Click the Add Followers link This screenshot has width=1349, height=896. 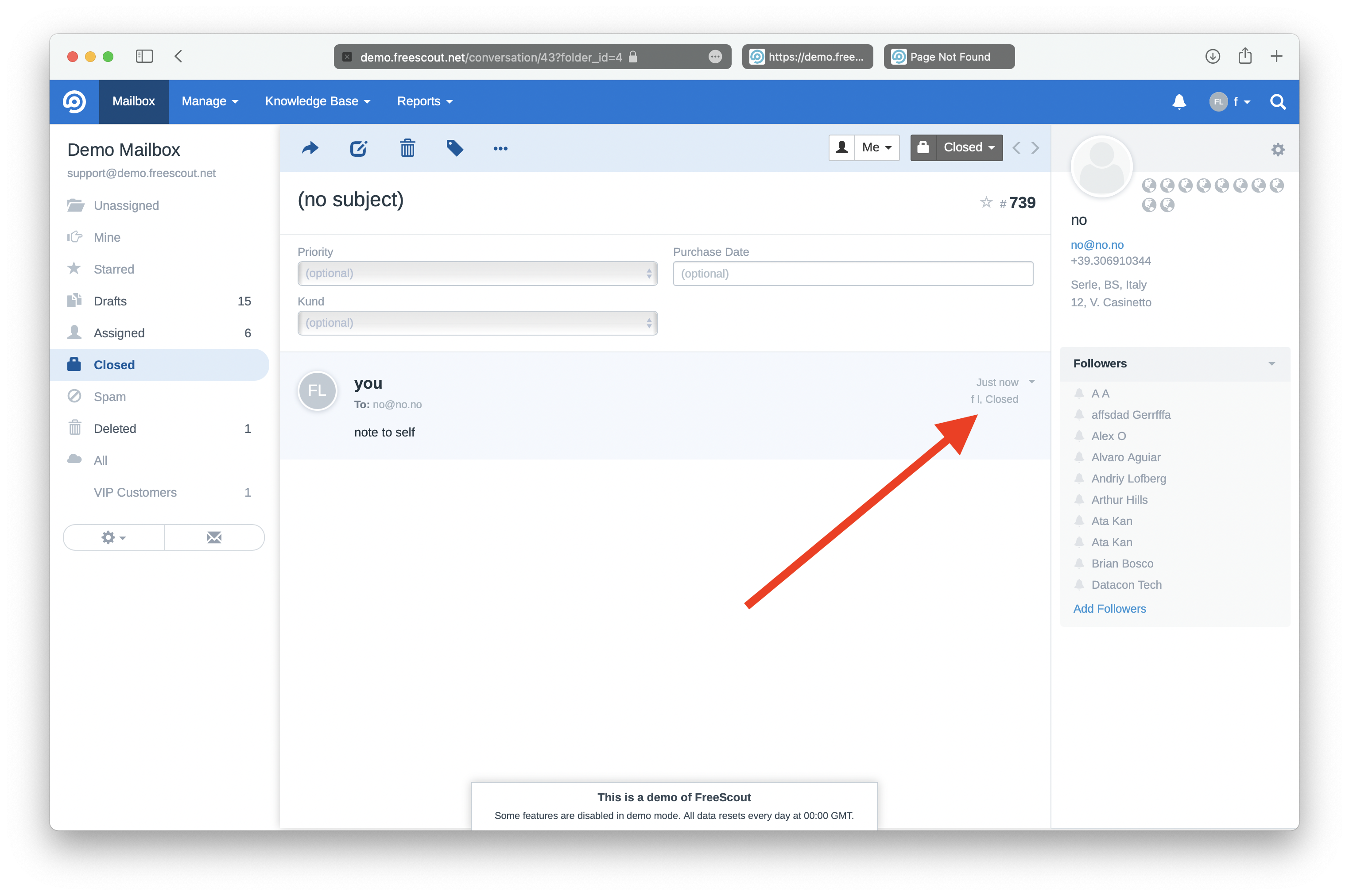(1109, 609)
